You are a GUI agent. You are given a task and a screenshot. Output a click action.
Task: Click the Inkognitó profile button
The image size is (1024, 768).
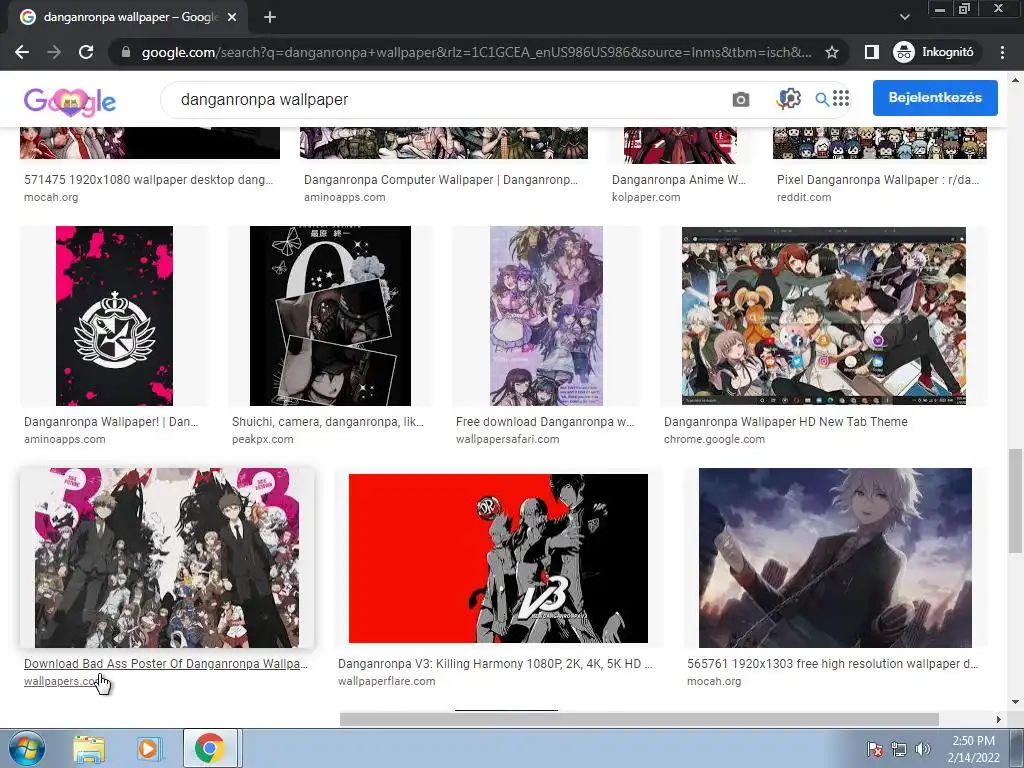[x=934, y=52]
